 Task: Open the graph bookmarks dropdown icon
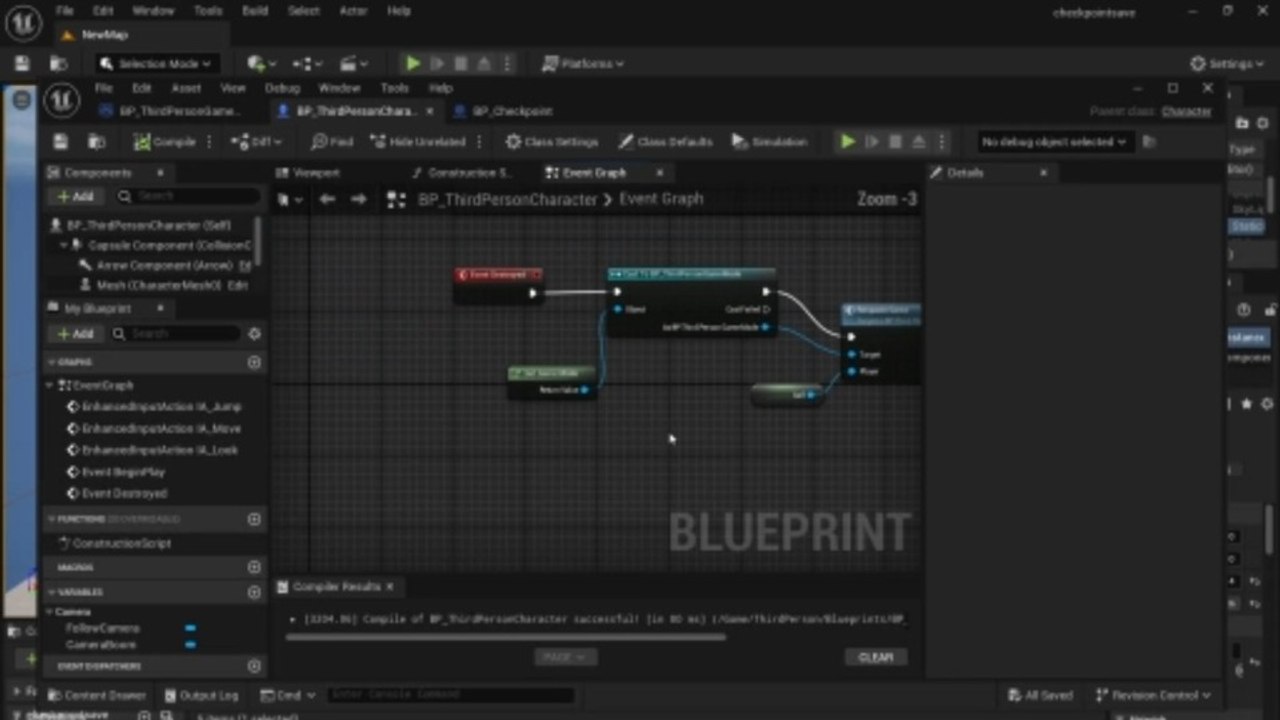(288, 200)
